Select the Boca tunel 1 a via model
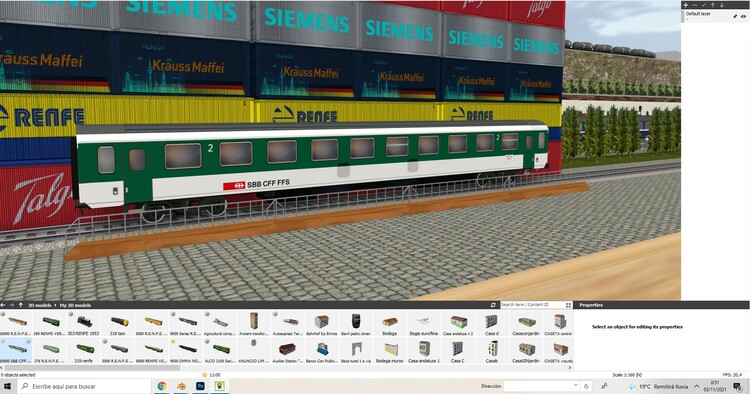The image size is (750, 394). 356,351
